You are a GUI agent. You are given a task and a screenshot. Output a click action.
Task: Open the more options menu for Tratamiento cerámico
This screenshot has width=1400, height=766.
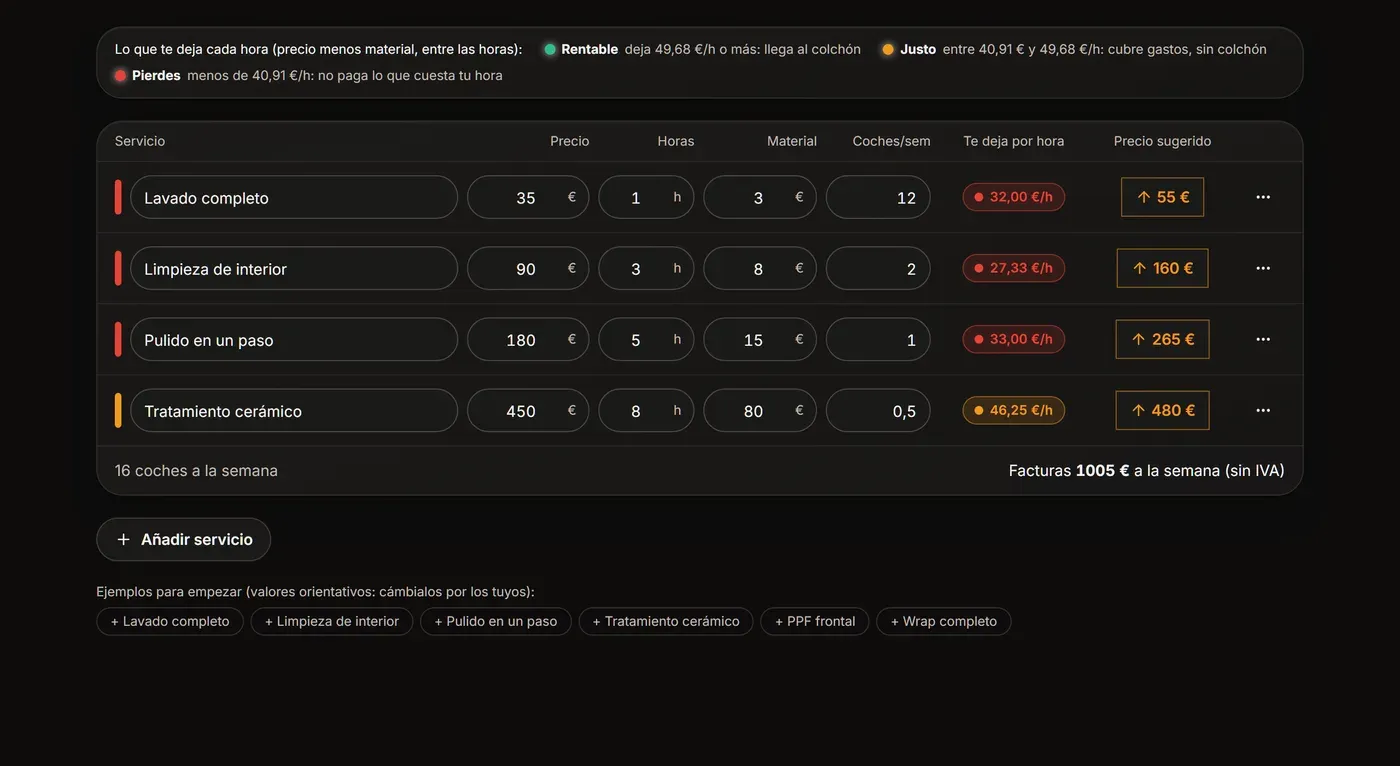pyautogui.click(x=1263, y=410)
